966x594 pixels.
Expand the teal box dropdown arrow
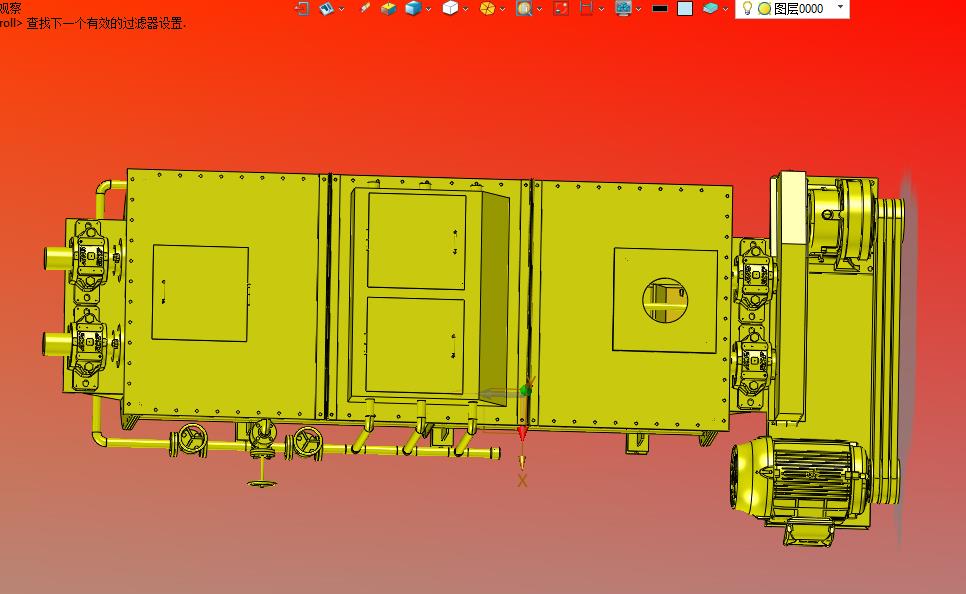(x=725, y=9)
